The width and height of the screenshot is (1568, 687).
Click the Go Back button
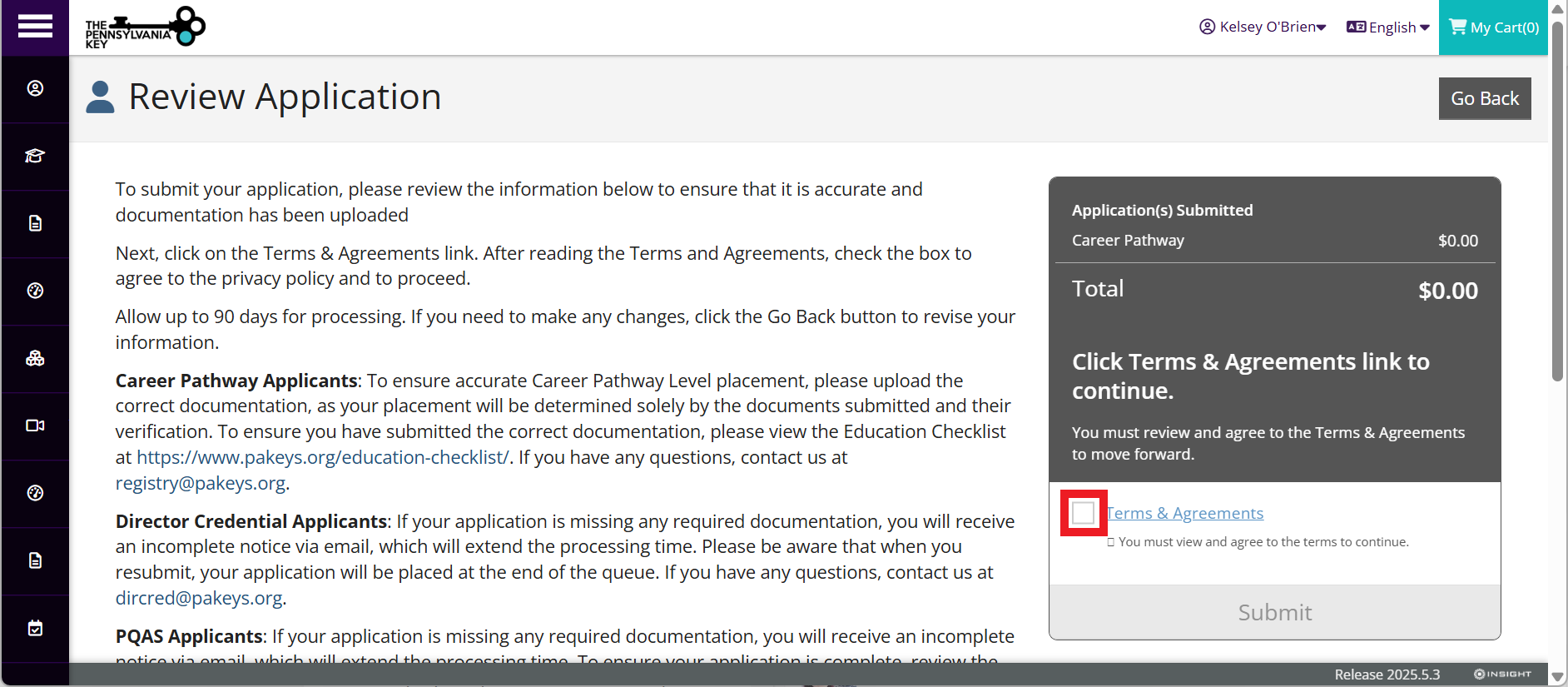(1485, 98)
